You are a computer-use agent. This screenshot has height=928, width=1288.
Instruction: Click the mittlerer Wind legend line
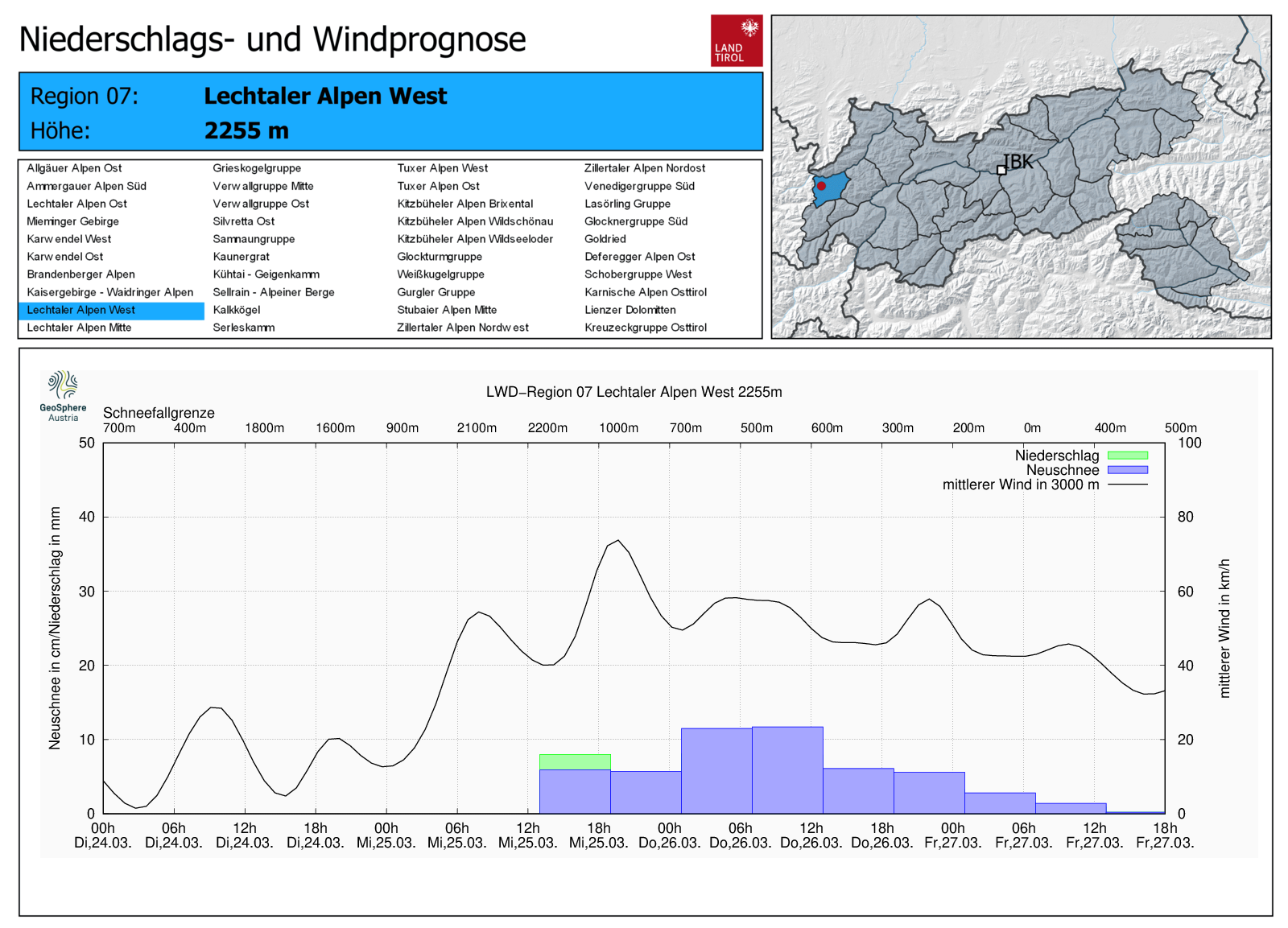pos(1127,485)
